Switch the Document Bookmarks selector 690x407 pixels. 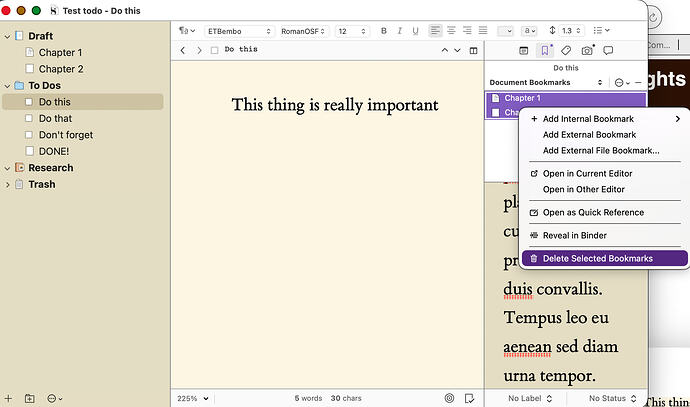pyautogui.click(x=546, y=82)
